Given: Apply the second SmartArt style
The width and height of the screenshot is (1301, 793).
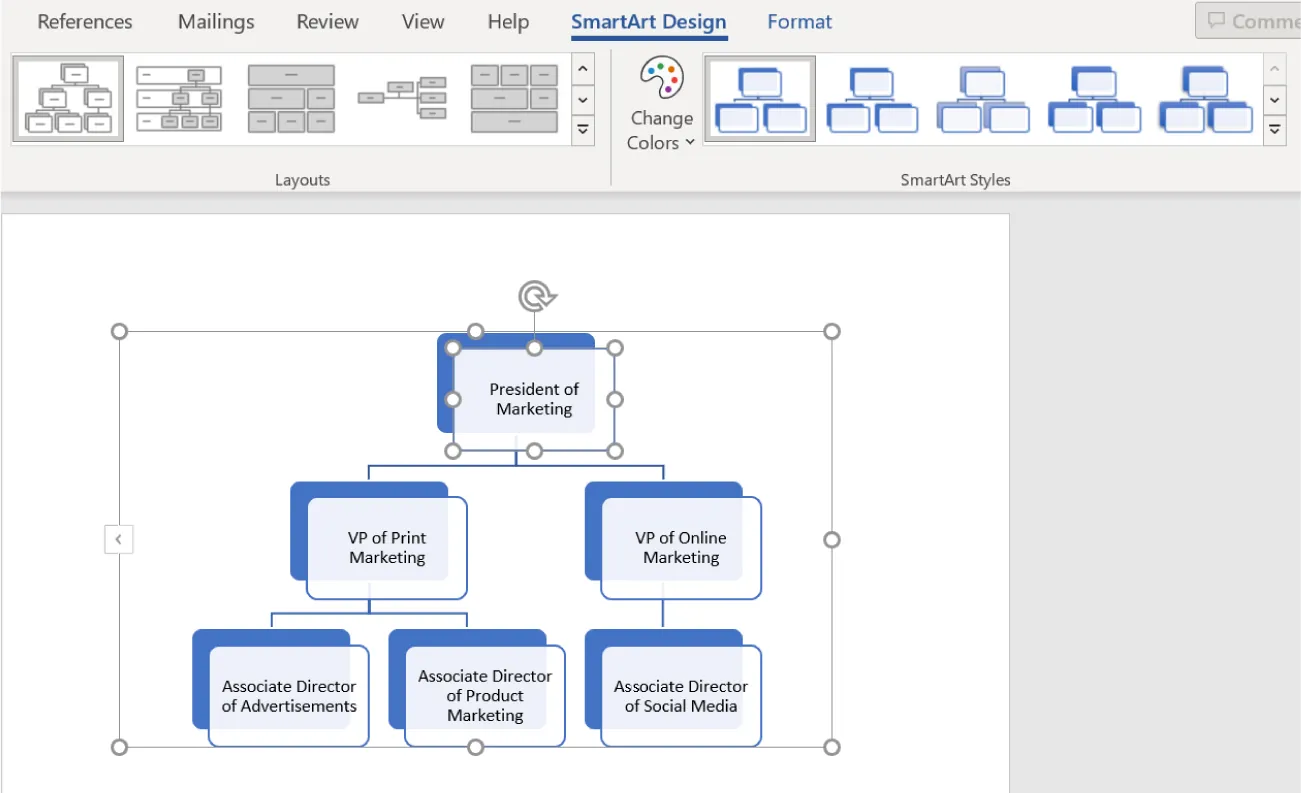Looking at the screenshot, I should pos(871,97).
